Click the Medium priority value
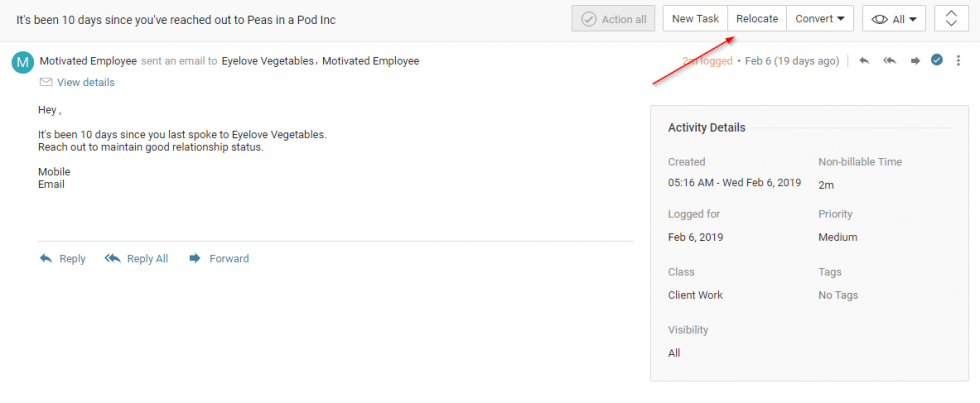The height and width of the screenshot is (403, 980). (x=837, y=238)
